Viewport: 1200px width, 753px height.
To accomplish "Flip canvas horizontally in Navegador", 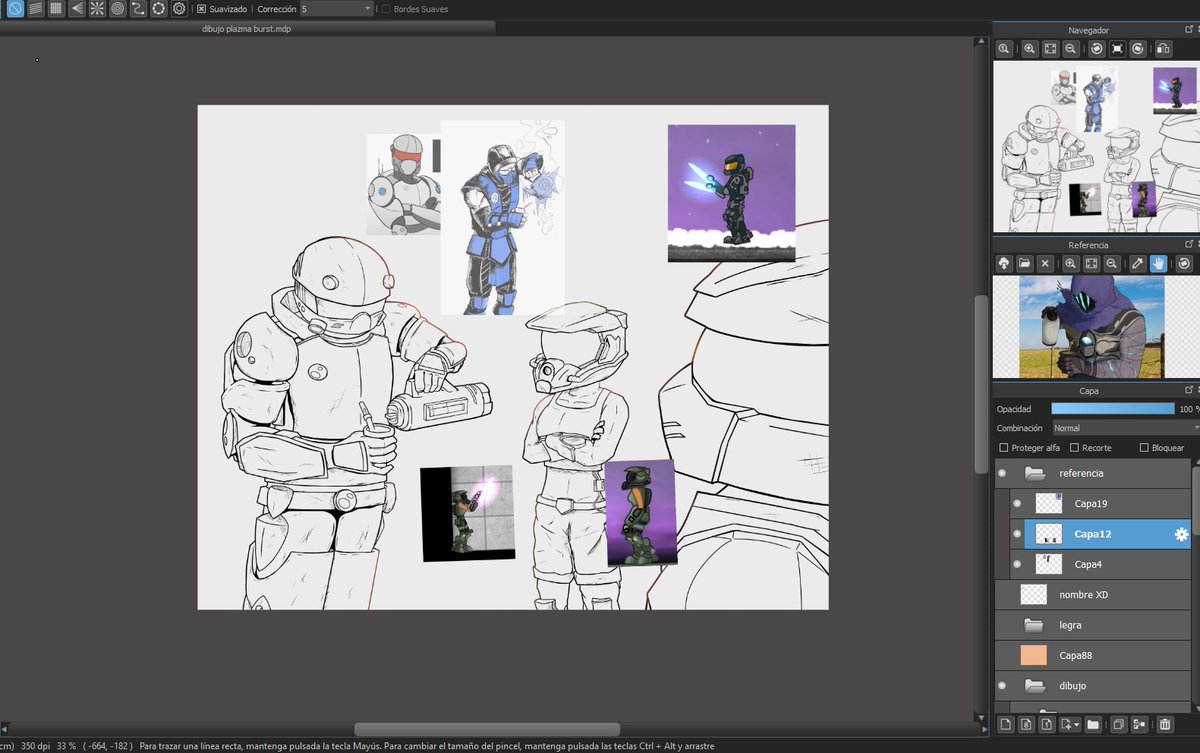I will pos(1163,48).
